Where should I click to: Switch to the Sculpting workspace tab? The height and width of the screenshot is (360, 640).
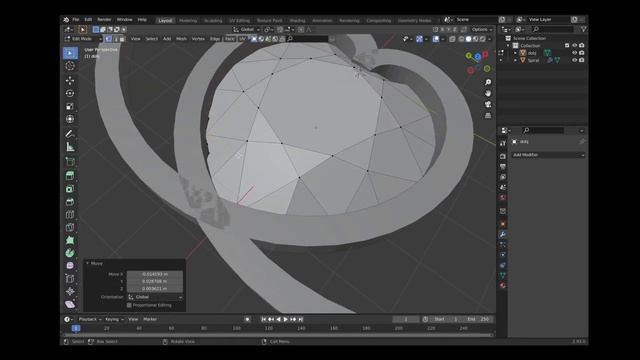tap(213, 20)
